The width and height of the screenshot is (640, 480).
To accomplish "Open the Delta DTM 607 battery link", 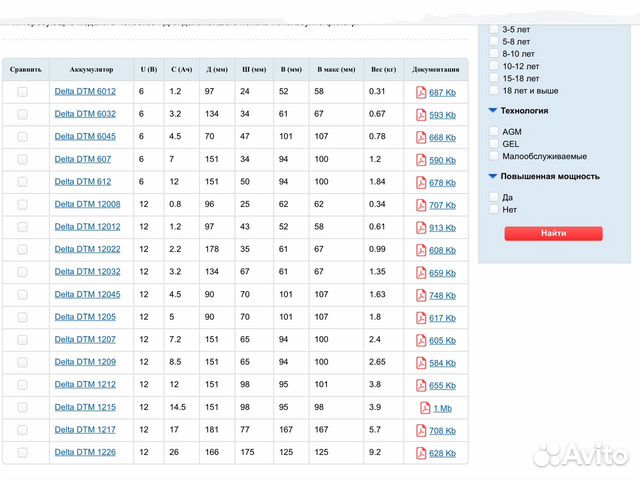I will pos(83,159).
